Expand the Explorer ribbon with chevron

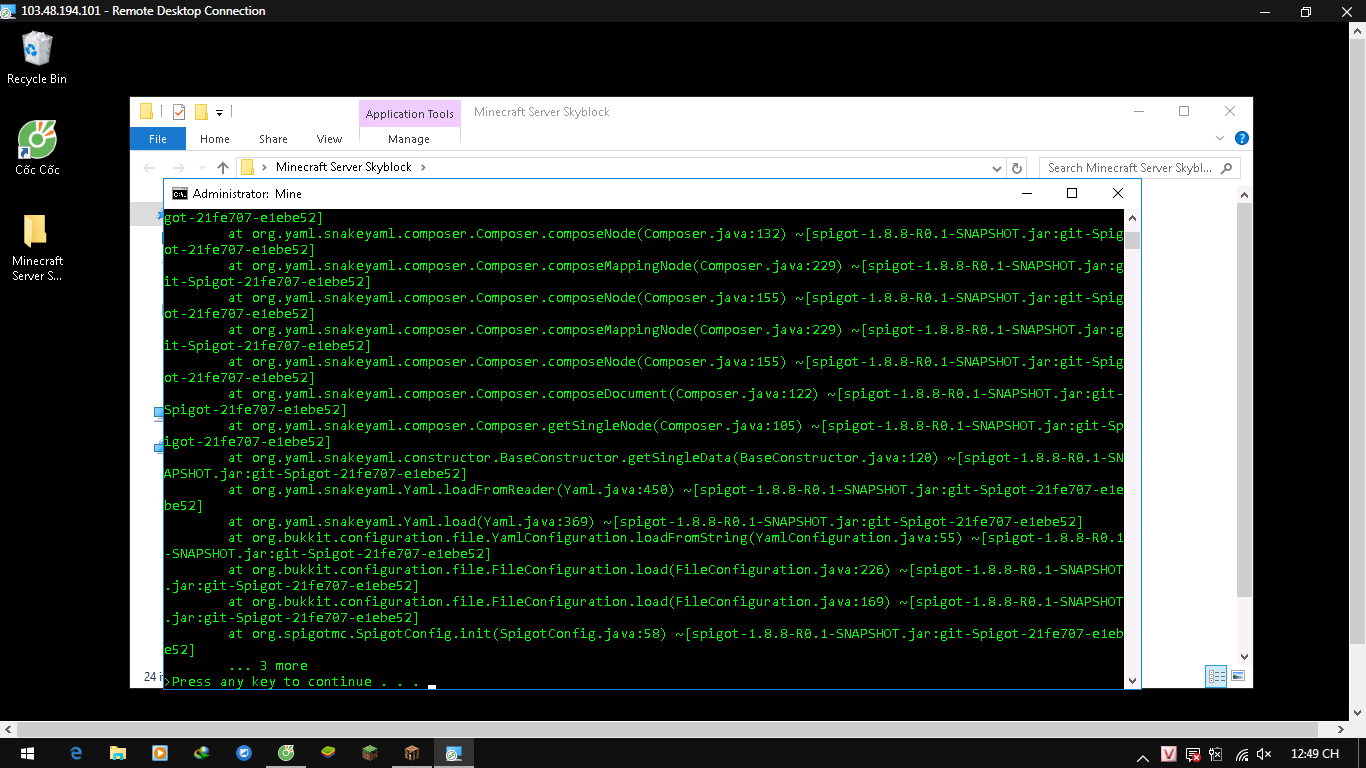(1220, 139)
